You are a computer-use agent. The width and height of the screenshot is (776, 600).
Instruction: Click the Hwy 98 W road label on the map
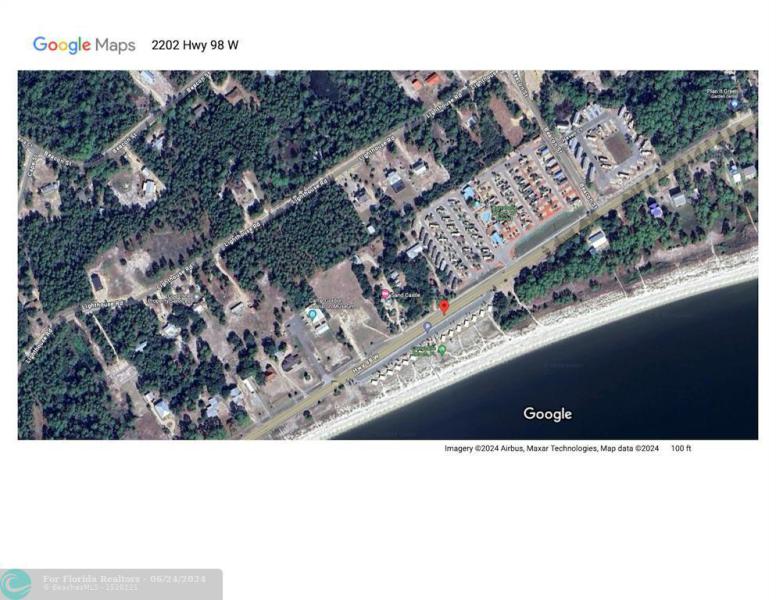(365, 364)
